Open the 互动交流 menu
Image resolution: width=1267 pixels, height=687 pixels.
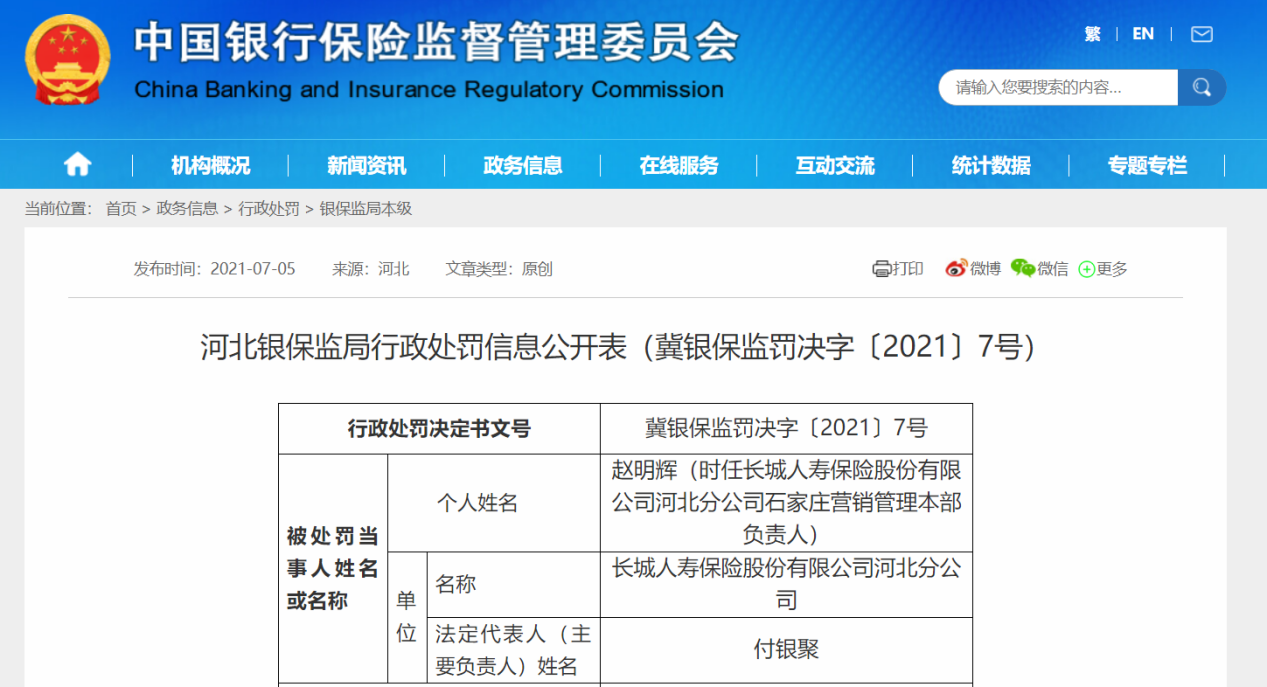(x=835, y=165)
